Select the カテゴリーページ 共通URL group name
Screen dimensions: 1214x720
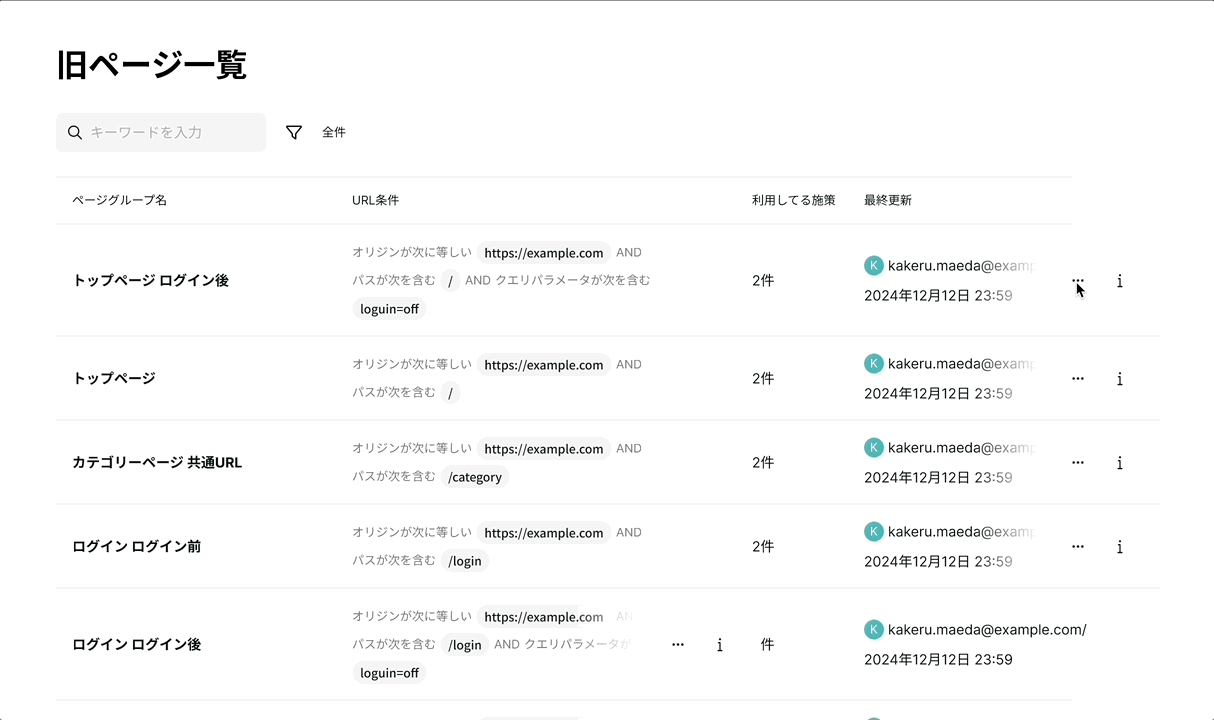coord(157,463)
